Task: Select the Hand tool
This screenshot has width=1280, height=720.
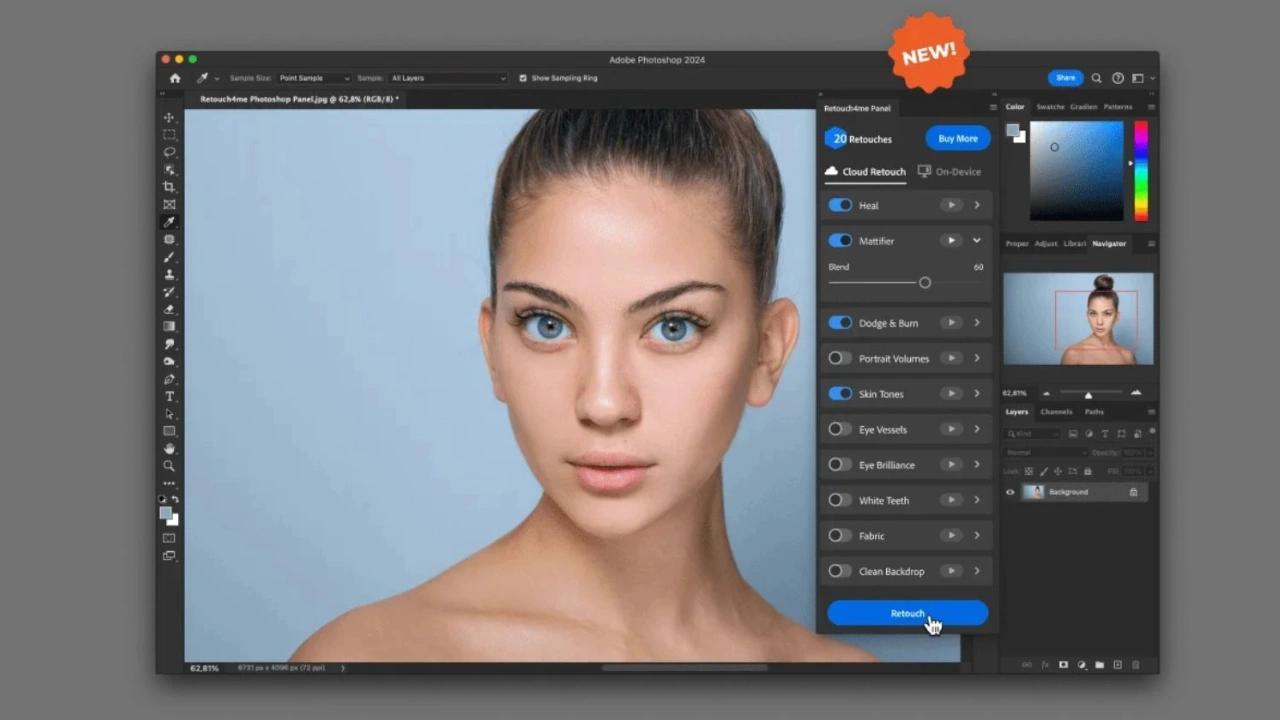Action: 169,449
